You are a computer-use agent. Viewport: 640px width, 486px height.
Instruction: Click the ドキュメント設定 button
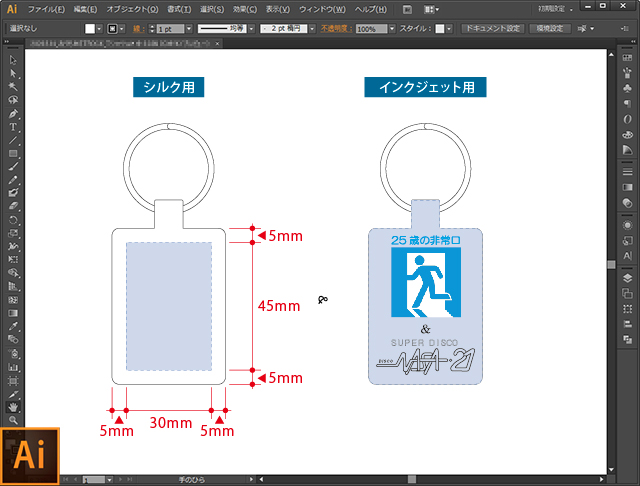(492, 29)
